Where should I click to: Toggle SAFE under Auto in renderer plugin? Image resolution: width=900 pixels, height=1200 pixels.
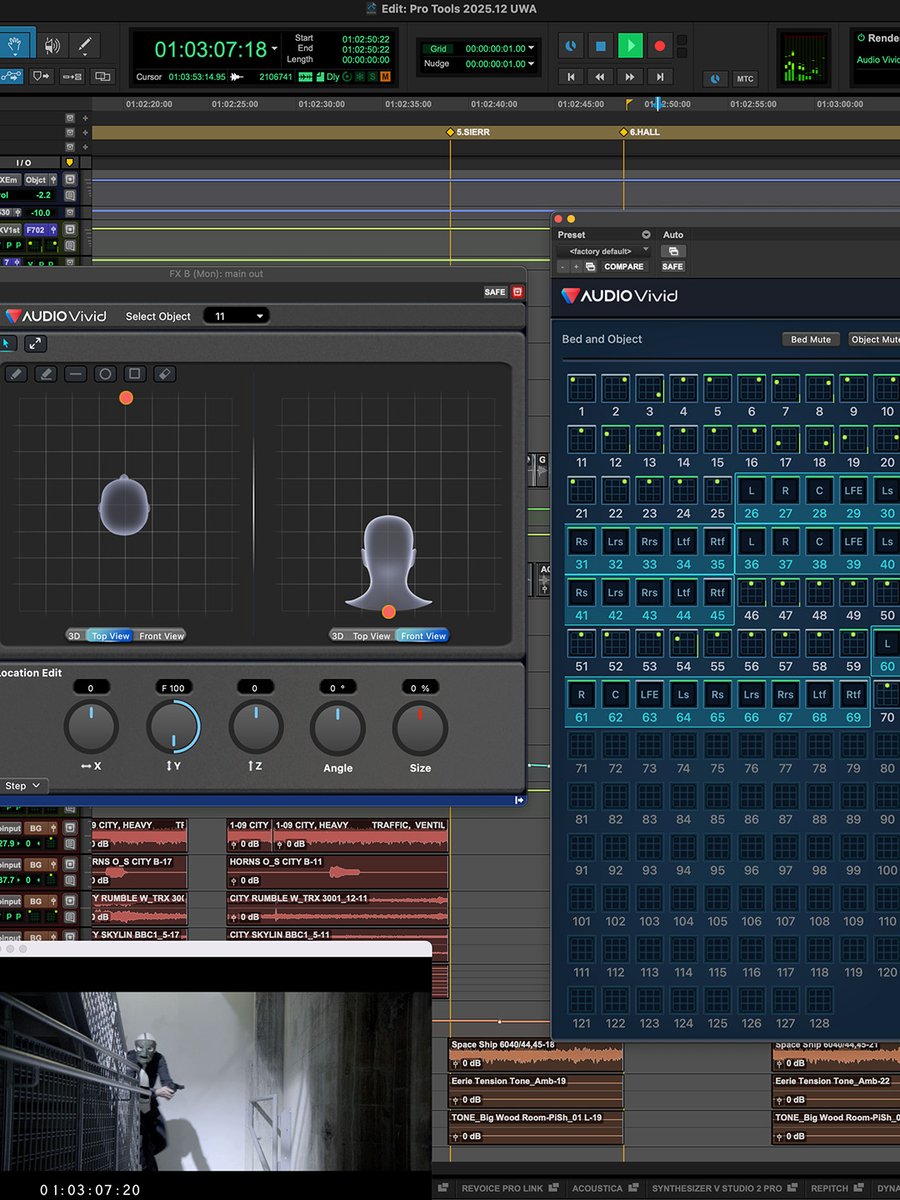673,267
